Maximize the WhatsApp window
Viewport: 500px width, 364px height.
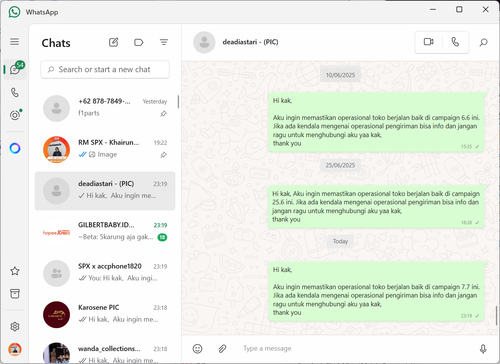(x=459, y=10)
